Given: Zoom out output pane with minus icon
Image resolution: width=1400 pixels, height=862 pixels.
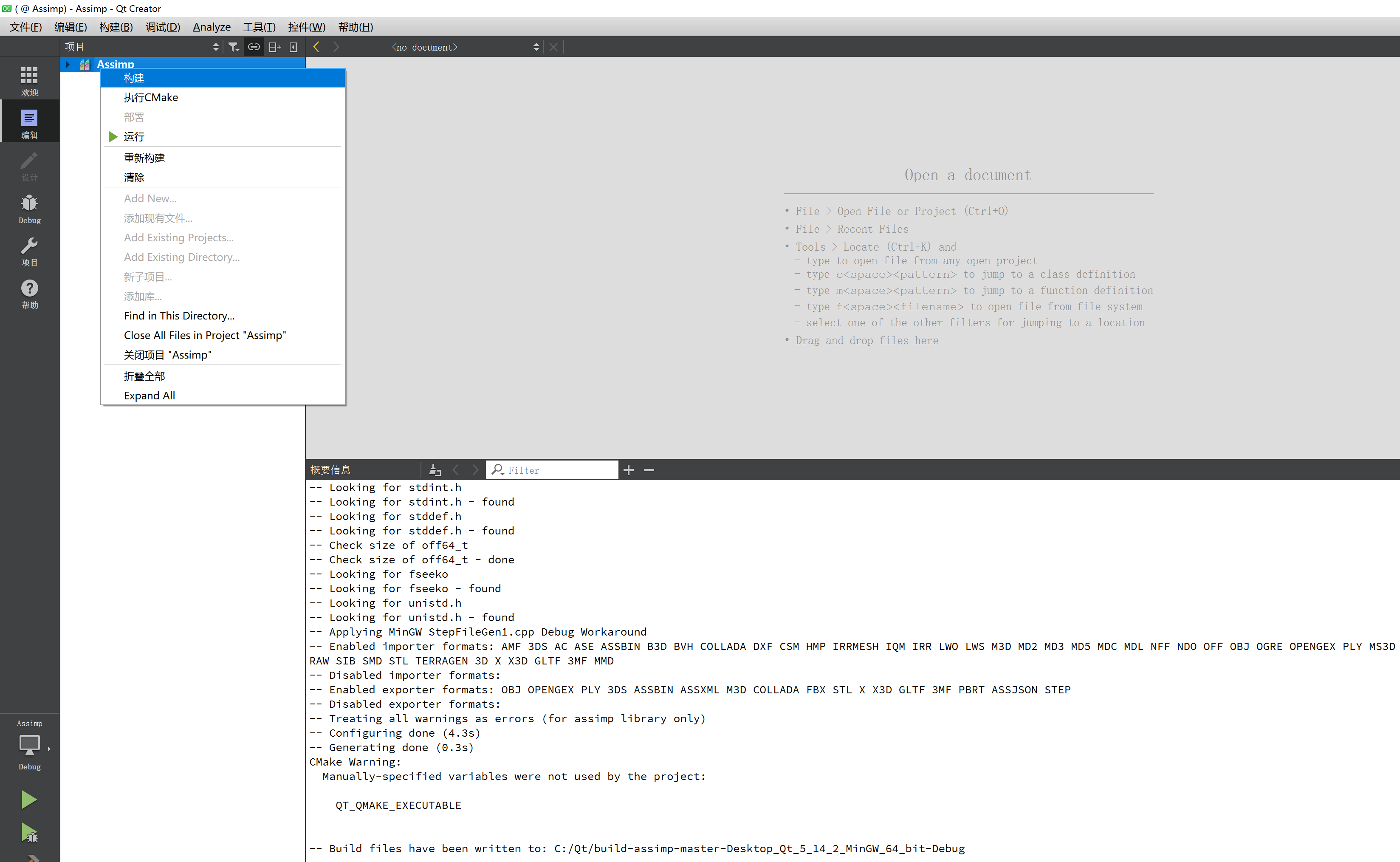Looking at the screenshot, I should (x=649, y=470).
